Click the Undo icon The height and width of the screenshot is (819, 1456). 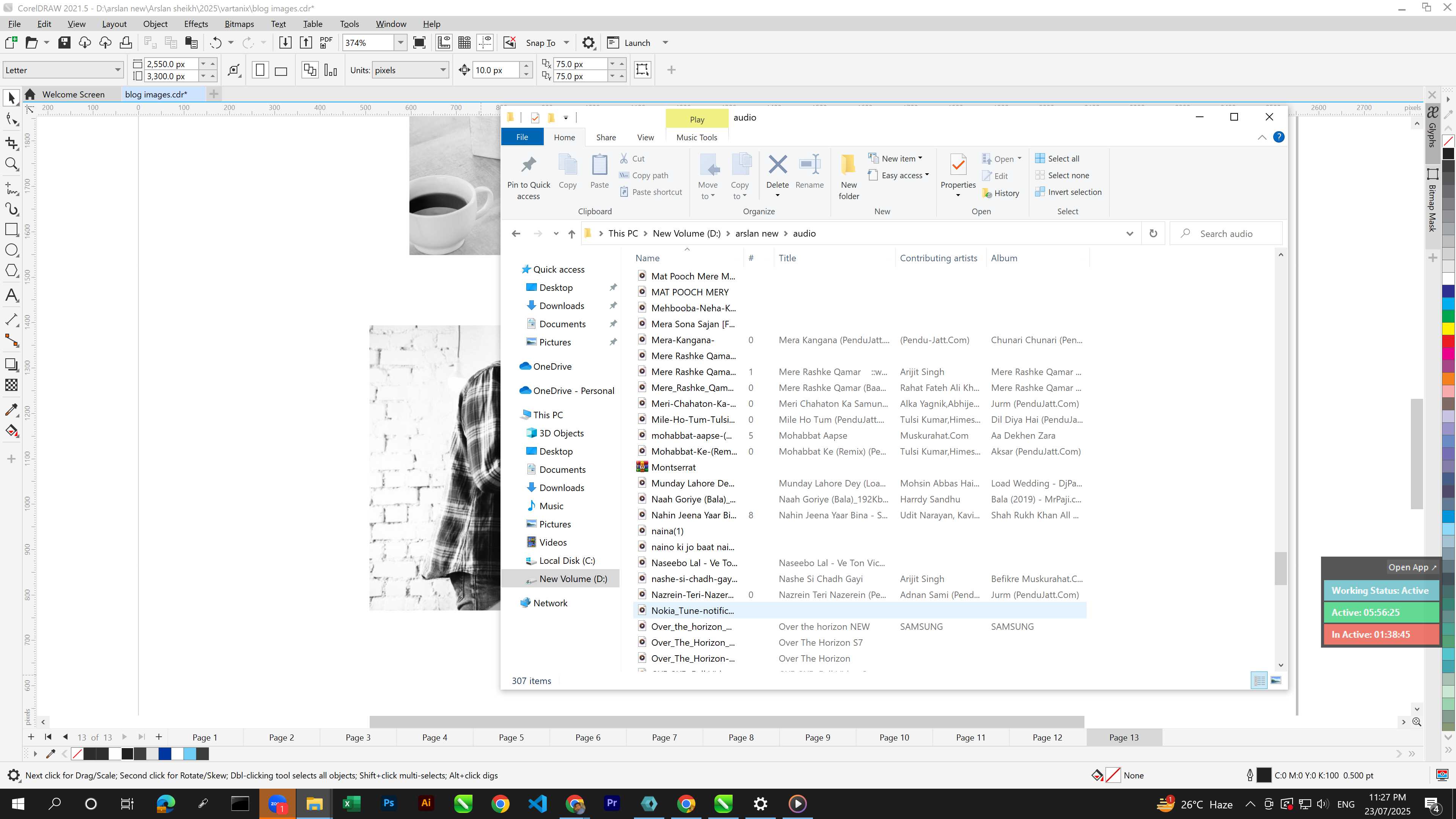pyautogui.click(x=215, y=42)
